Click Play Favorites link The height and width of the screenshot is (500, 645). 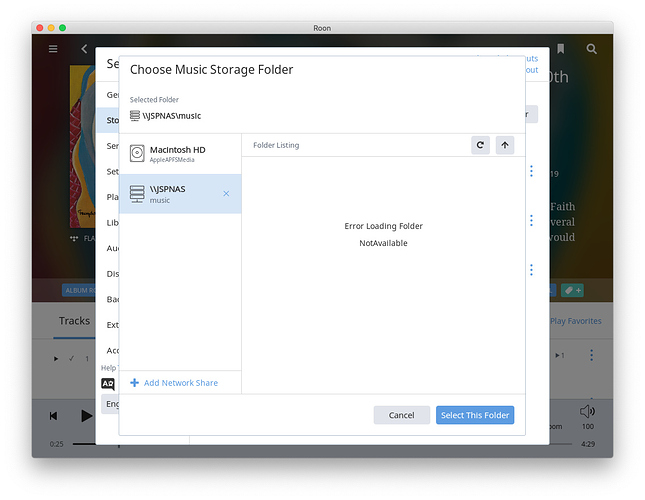(576, 321)
